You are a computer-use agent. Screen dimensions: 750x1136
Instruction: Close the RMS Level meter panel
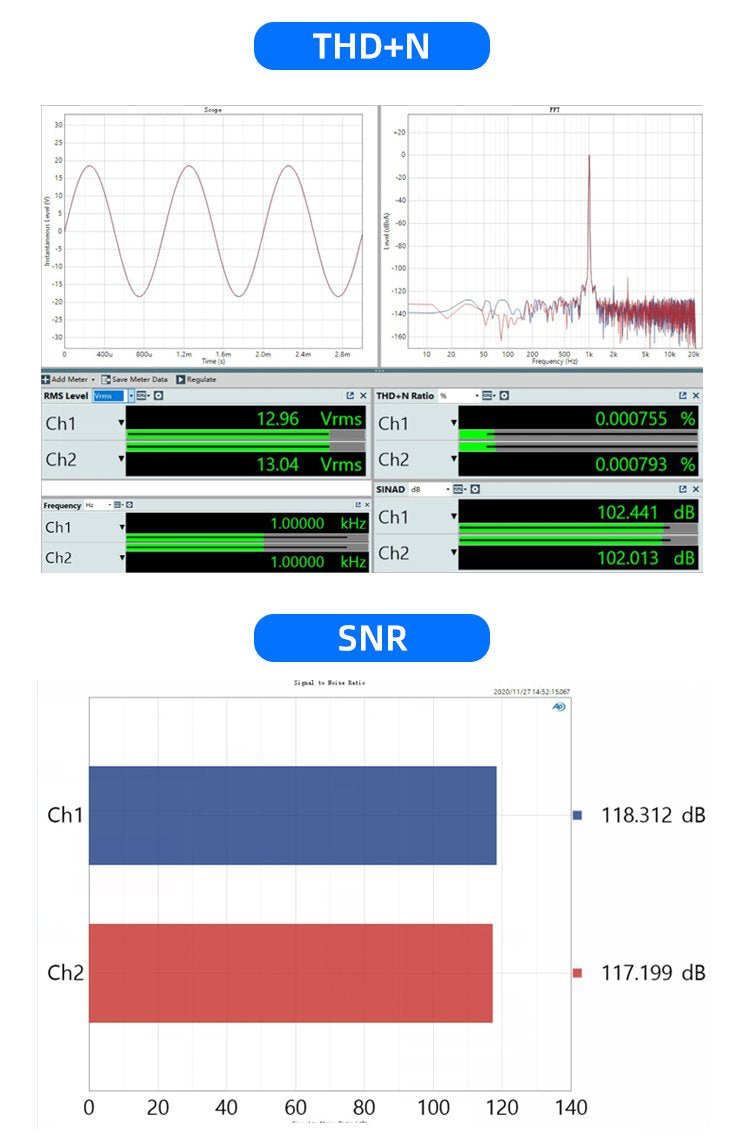[x=362, y=396]
